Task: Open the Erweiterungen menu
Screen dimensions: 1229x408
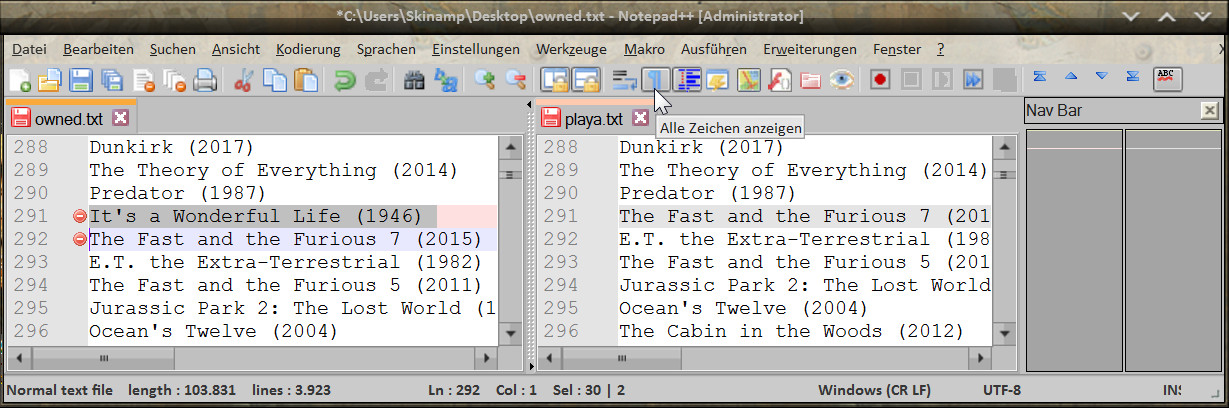Action: click(810, 49)
